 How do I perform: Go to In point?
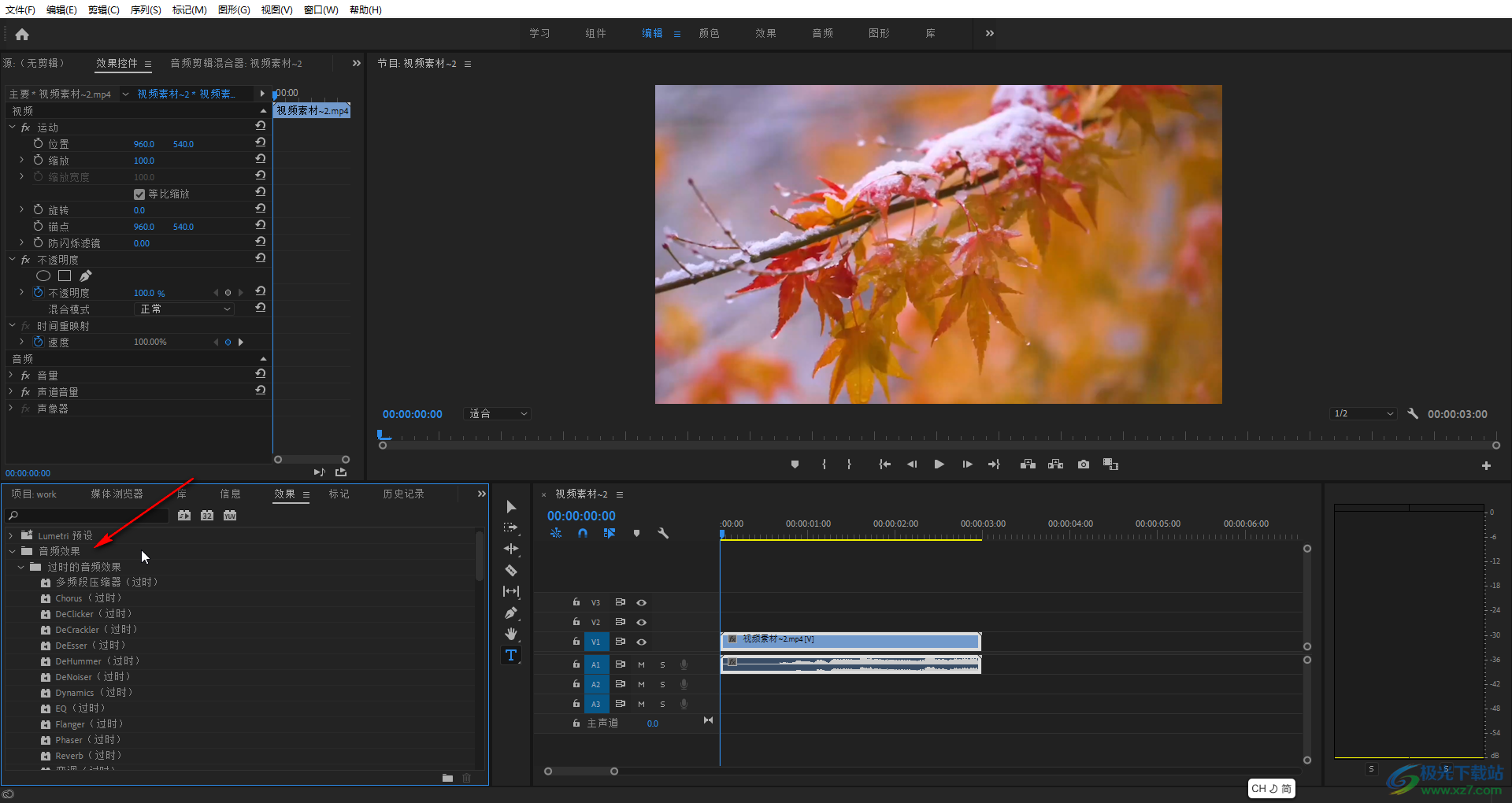pos(885,464)
